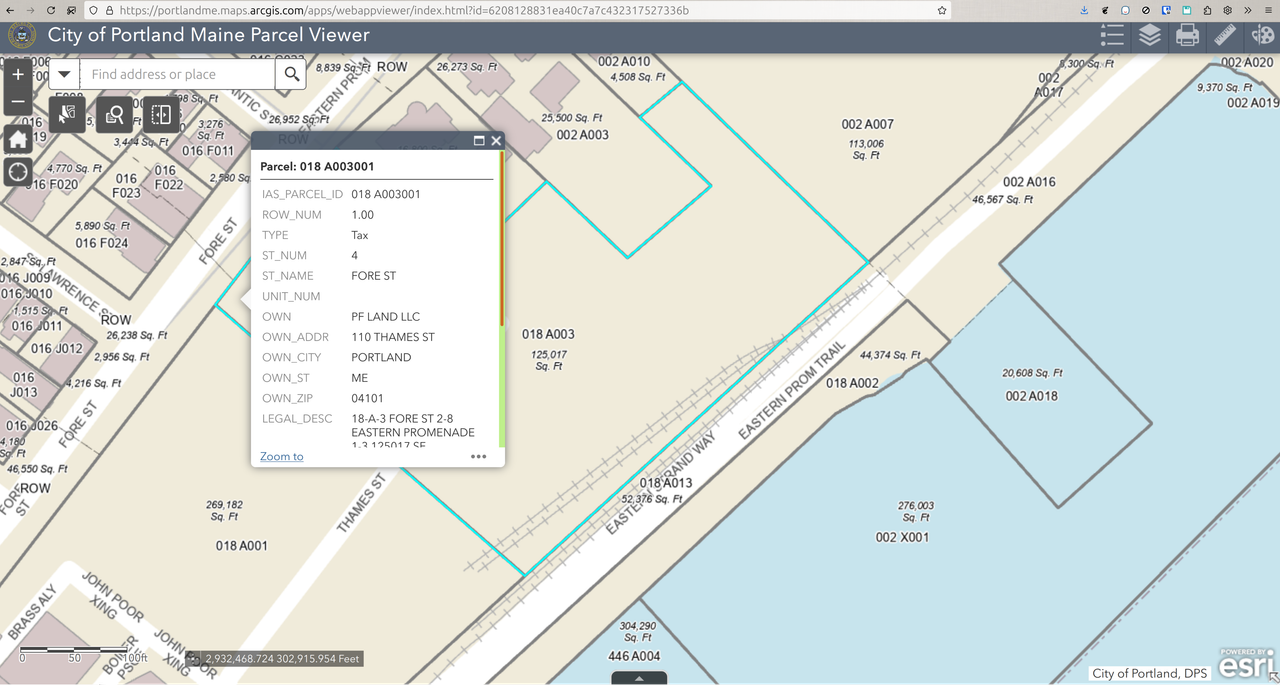This screenshot has height=685, width=1280.
Task: Select parcel label 002 A016
Action: tap(1029, 182)
